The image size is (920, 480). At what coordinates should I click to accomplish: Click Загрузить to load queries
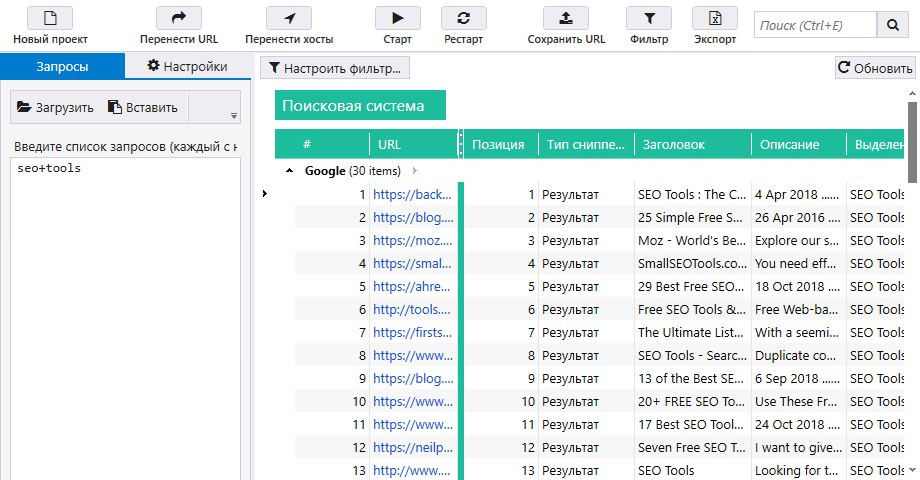55,107
